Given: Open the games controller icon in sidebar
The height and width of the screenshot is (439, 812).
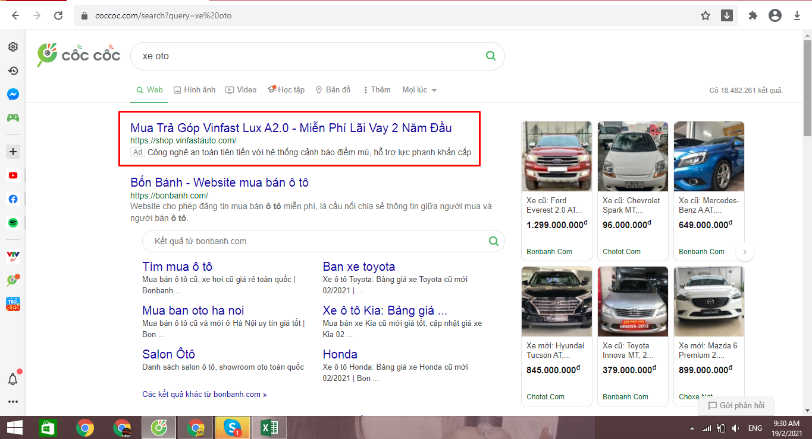Looking at the screenshot, I should (x=13, y=118).
